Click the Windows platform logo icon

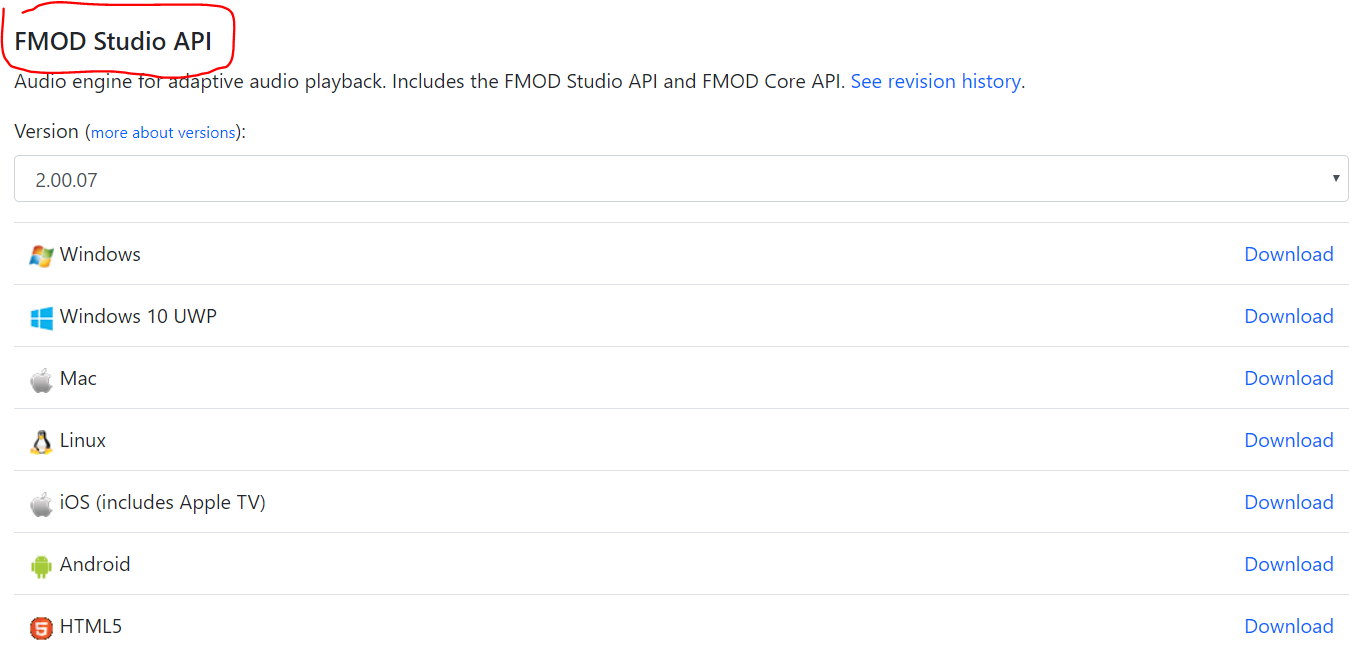(x=41, y=255)
